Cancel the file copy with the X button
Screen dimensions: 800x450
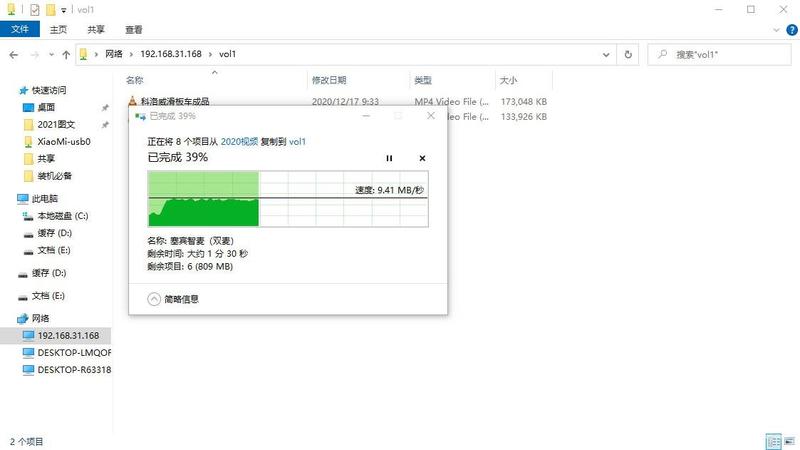(x=422, y=158)
